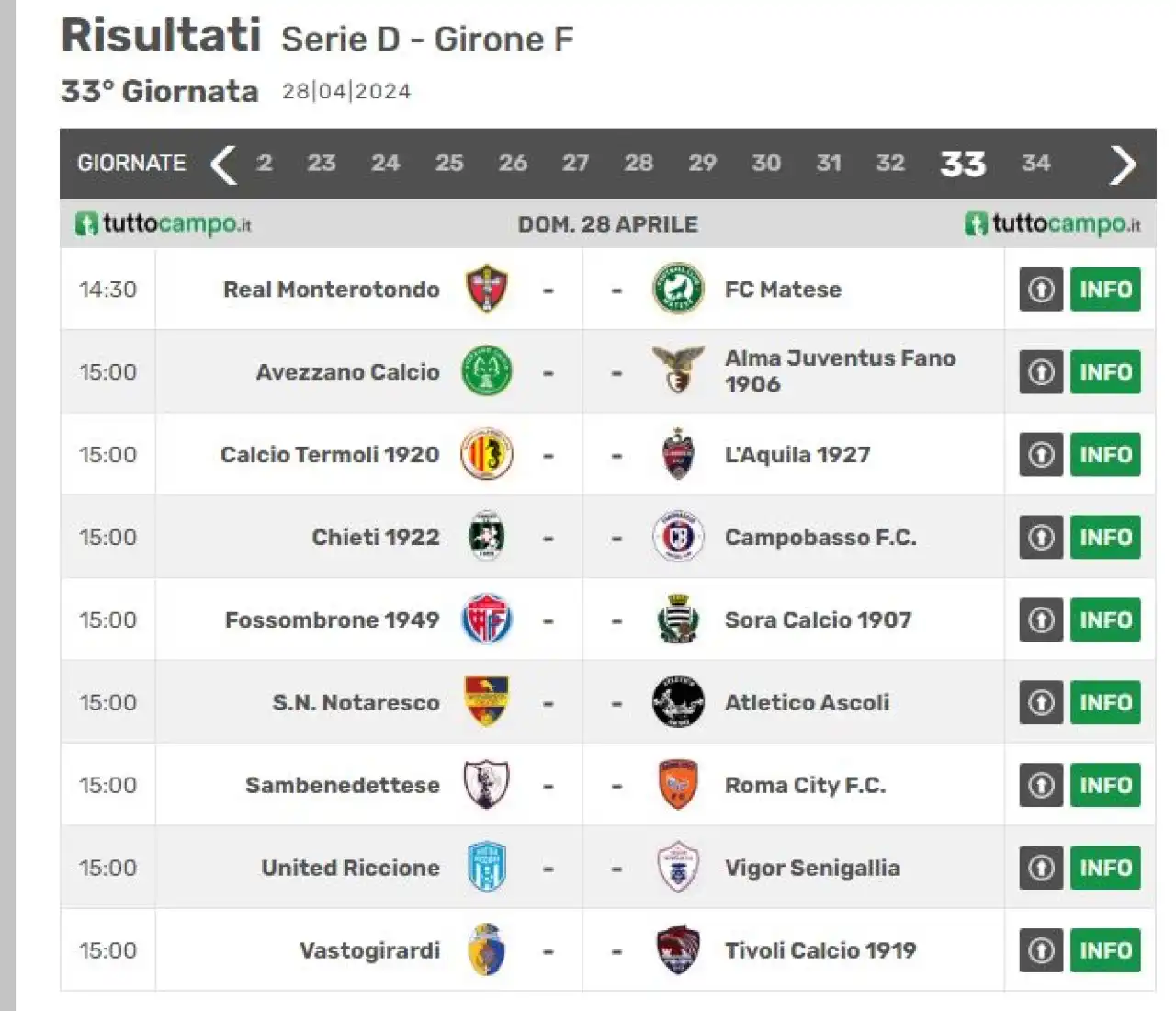Click the Roma City F.C. orange shield
The height and width of the screenshot is (1011, 1176).
coord(678,785)
